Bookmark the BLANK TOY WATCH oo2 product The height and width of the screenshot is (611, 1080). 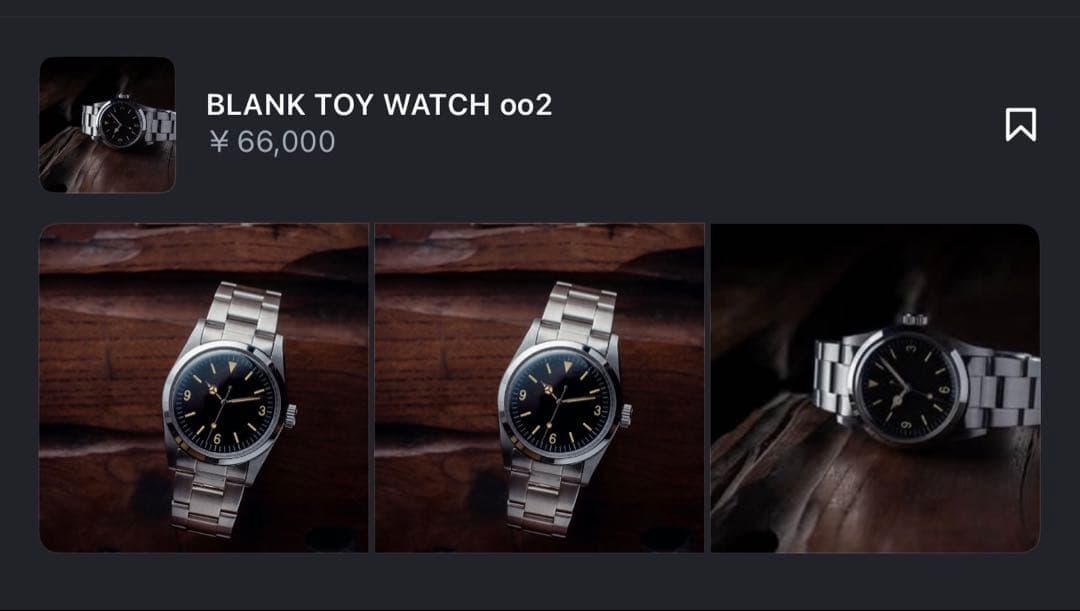point(1020,125)
